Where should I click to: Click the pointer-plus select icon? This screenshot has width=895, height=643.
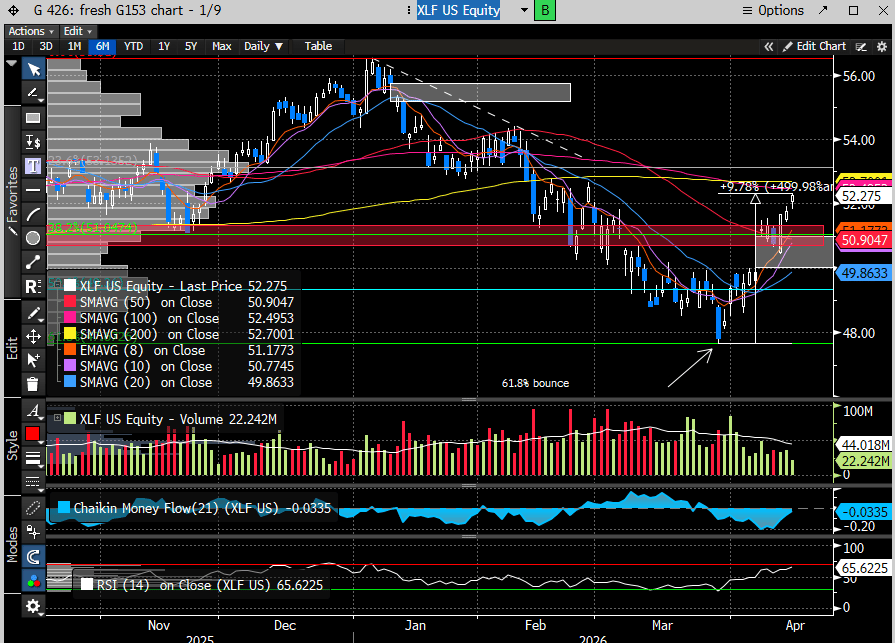coord(34,360)
